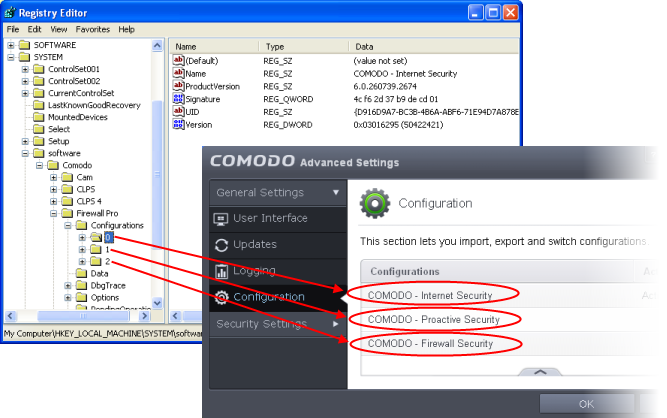
Task: Open the Updates settings page
Action: click(278, 245)
